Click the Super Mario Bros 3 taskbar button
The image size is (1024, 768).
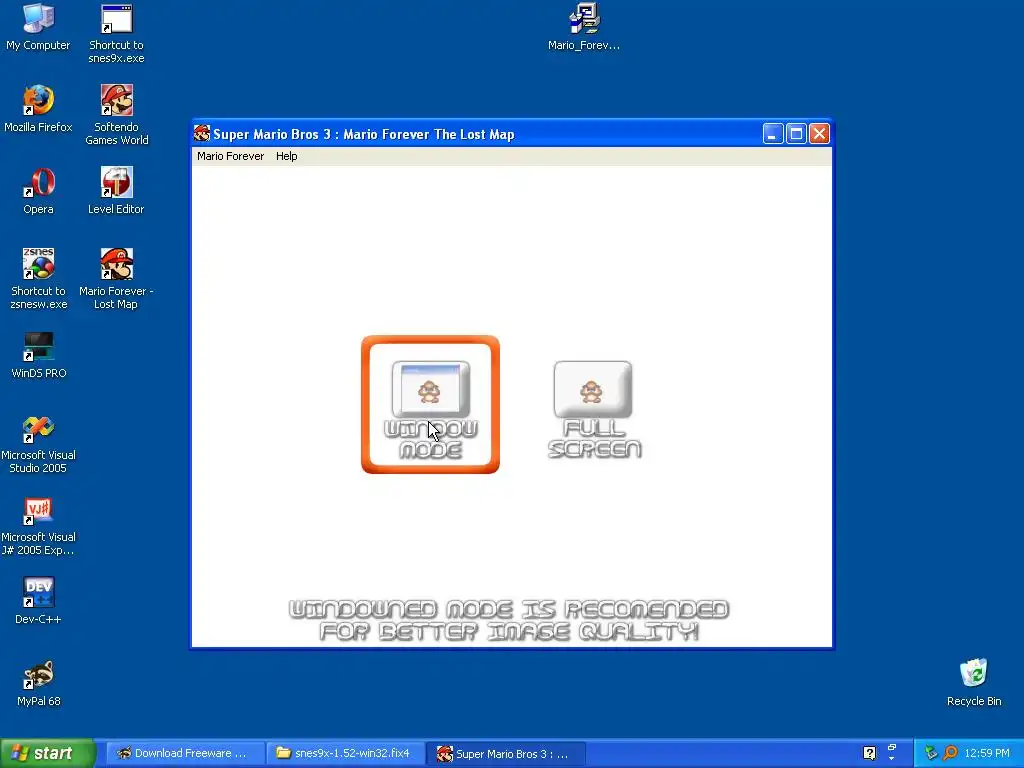(x=505, y=754)
